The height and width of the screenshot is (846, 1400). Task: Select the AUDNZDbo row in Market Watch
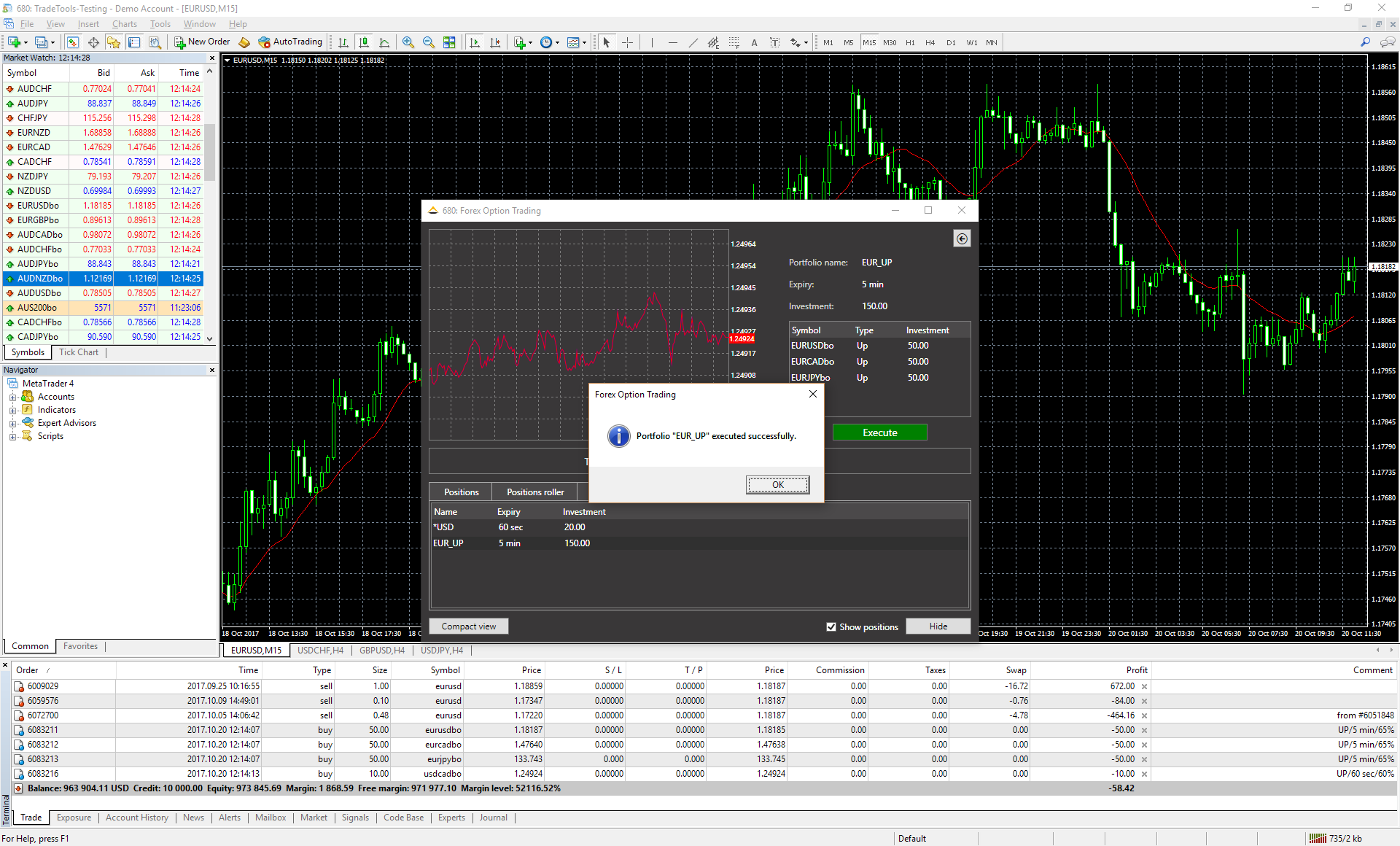click(40, 279)
